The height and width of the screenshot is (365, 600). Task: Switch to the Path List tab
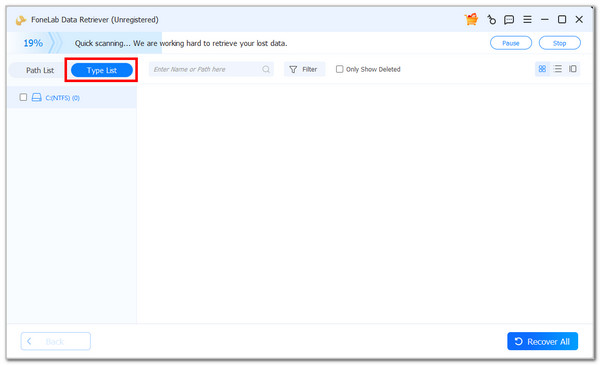40,70
